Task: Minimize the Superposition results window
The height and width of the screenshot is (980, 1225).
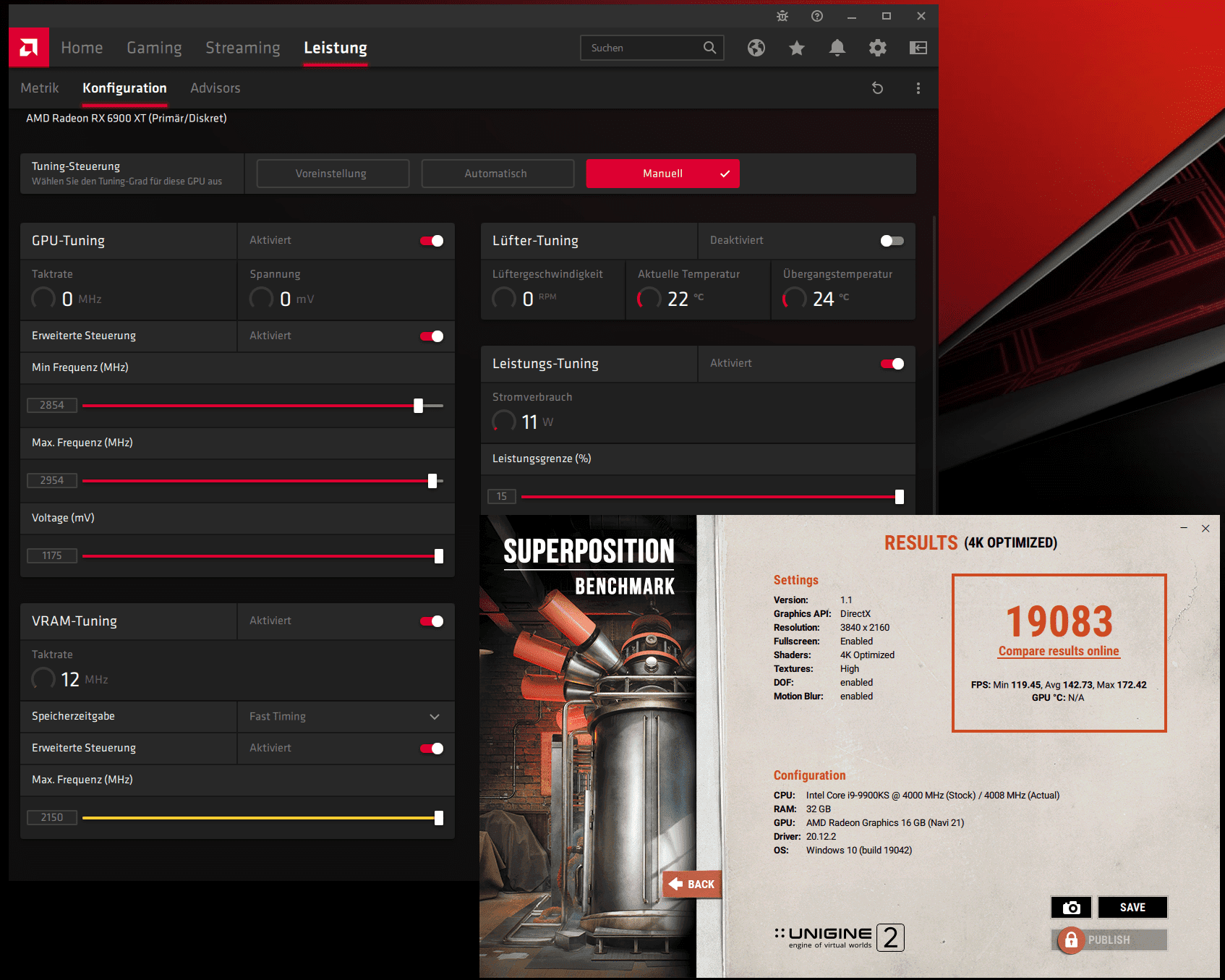Action: pyautogui.click(x=1184, y=528)
